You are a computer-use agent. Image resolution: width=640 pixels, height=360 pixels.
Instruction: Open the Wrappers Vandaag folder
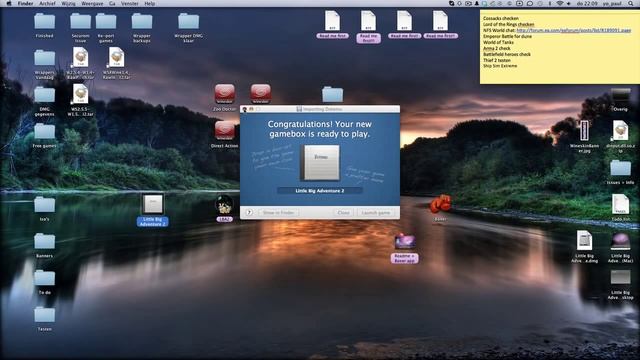(x=44, y=58)
